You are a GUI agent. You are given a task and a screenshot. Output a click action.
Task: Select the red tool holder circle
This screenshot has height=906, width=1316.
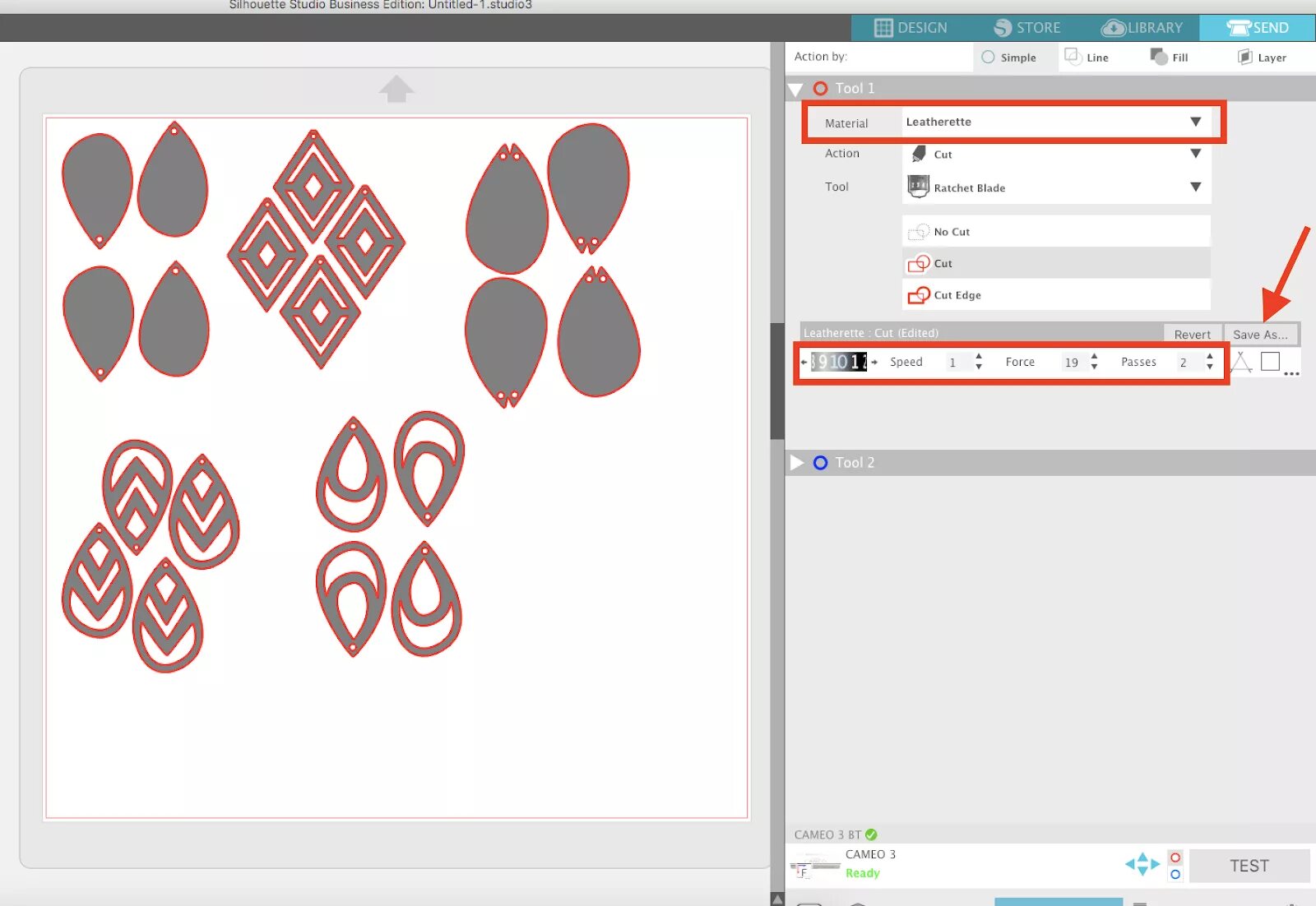(x=1175, y=857)
